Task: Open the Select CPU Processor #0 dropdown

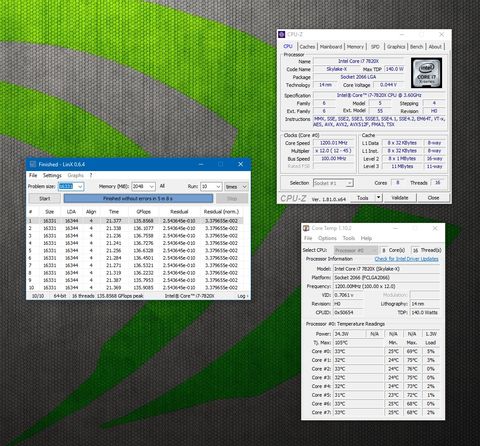Action: pyautogui.click(x=356, y=250)
